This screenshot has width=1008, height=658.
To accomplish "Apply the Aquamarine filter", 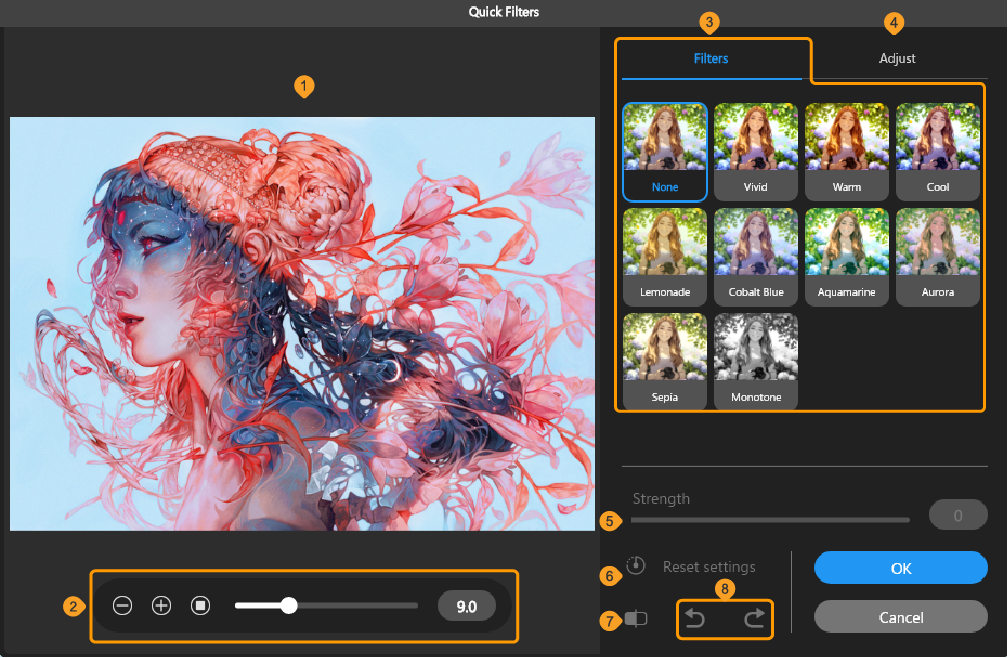I will pos(847,257).
